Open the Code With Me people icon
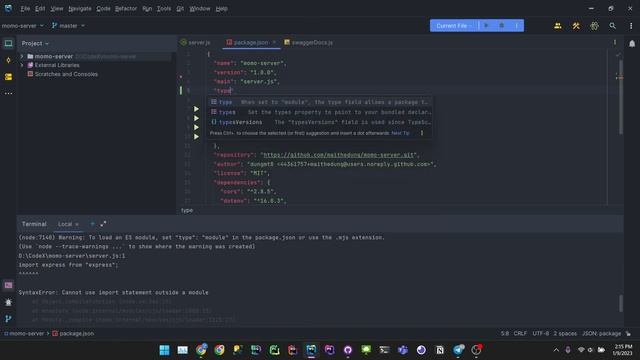Screen dimensions: 640x360 click(558, 26)
